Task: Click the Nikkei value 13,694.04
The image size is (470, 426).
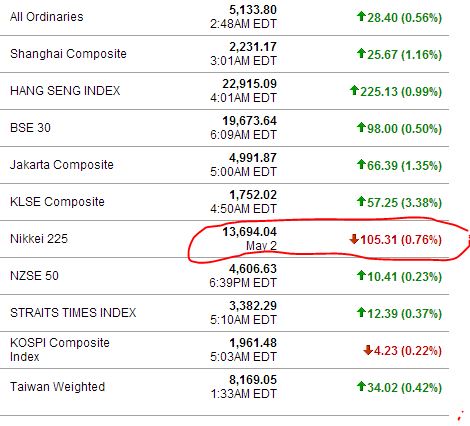Action: point(250,232)
